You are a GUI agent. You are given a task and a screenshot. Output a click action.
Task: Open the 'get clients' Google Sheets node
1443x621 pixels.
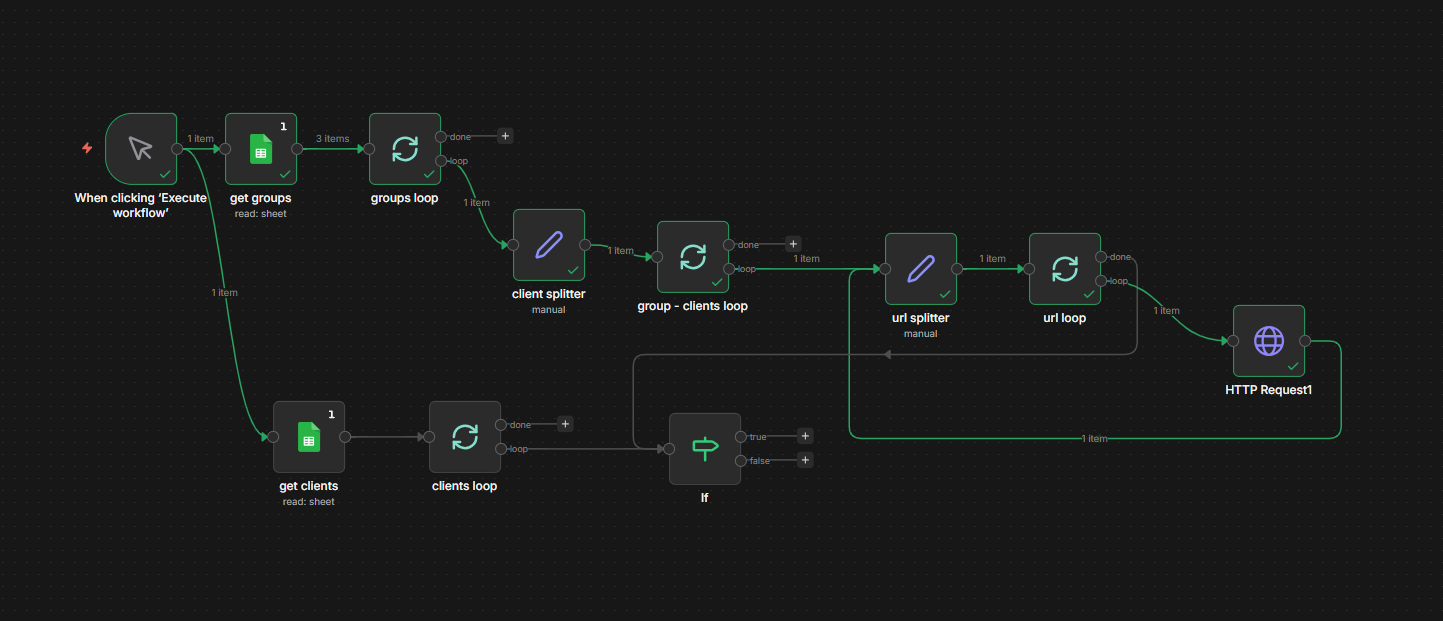pyautogui.click(x=309, y=437)
